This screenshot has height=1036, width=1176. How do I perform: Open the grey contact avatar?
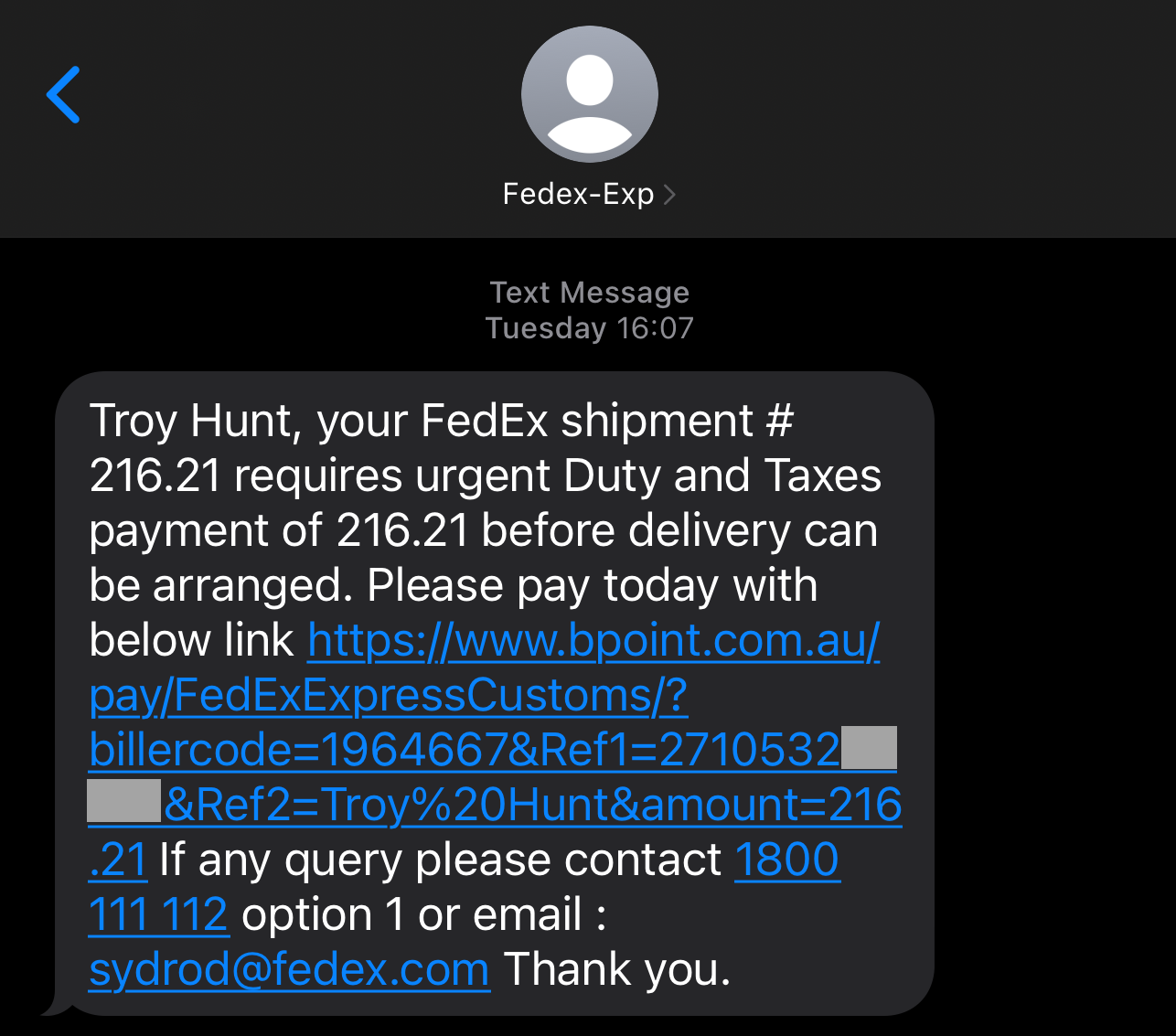point(589,94)
